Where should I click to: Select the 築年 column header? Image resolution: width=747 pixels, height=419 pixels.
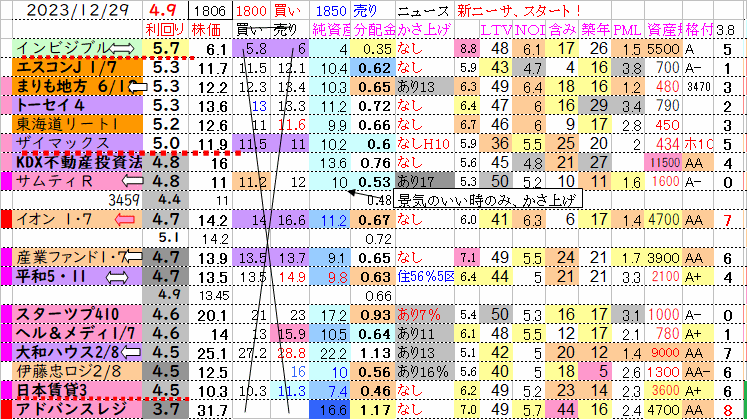click(x=599, y=29)
